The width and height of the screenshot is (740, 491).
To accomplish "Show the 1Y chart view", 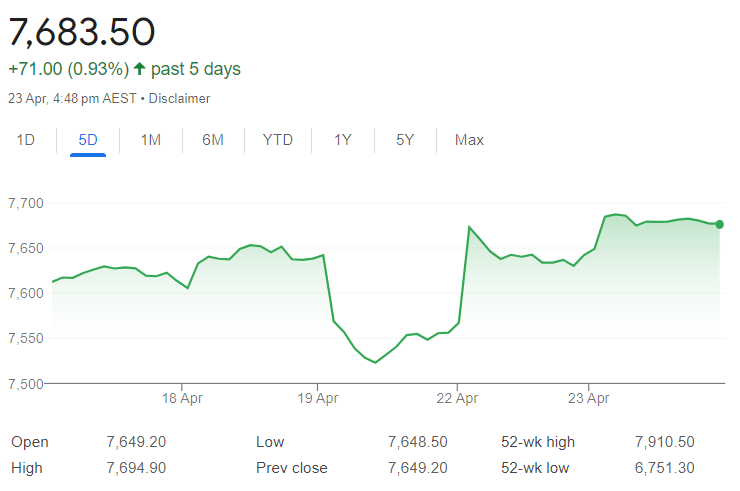I will 343,140.
